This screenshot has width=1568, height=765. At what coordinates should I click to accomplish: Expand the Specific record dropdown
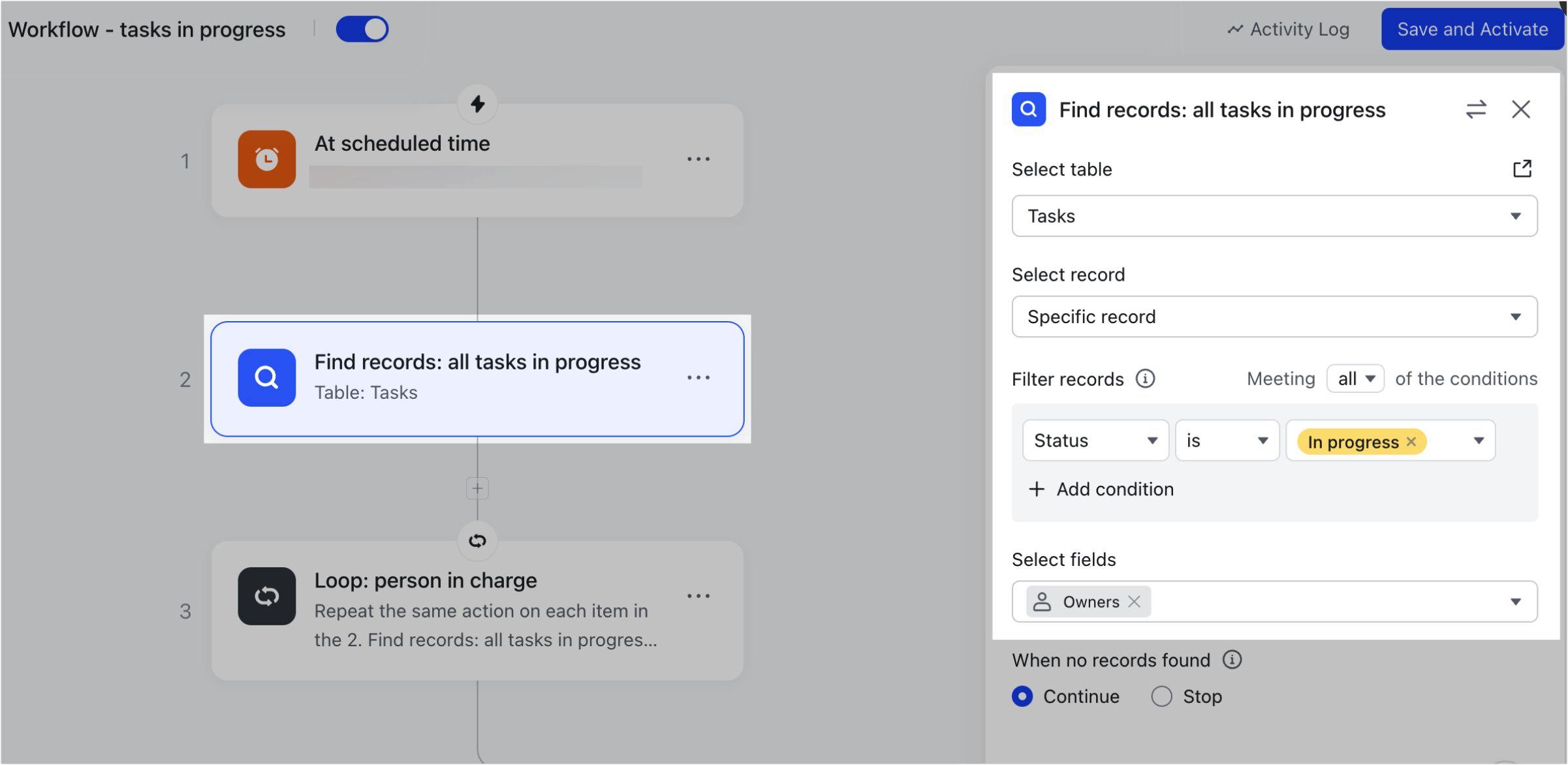pos(1274,317)
